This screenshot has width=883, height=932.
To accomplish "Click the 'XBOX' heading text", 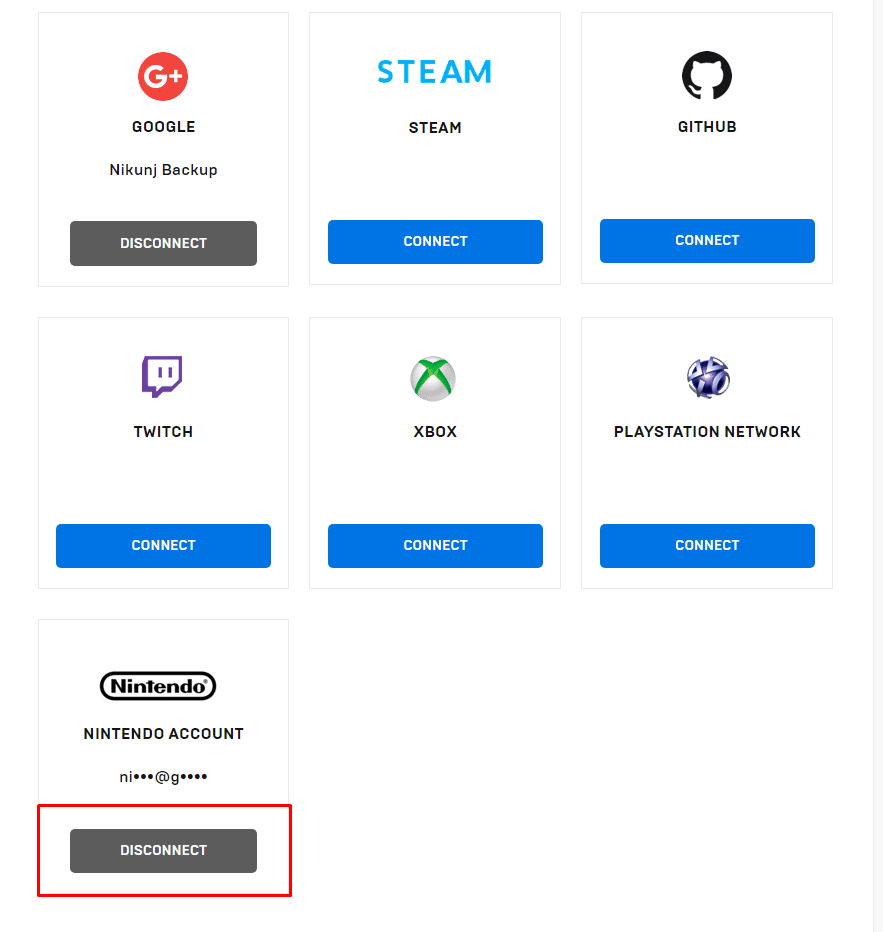I will [435, 432].
